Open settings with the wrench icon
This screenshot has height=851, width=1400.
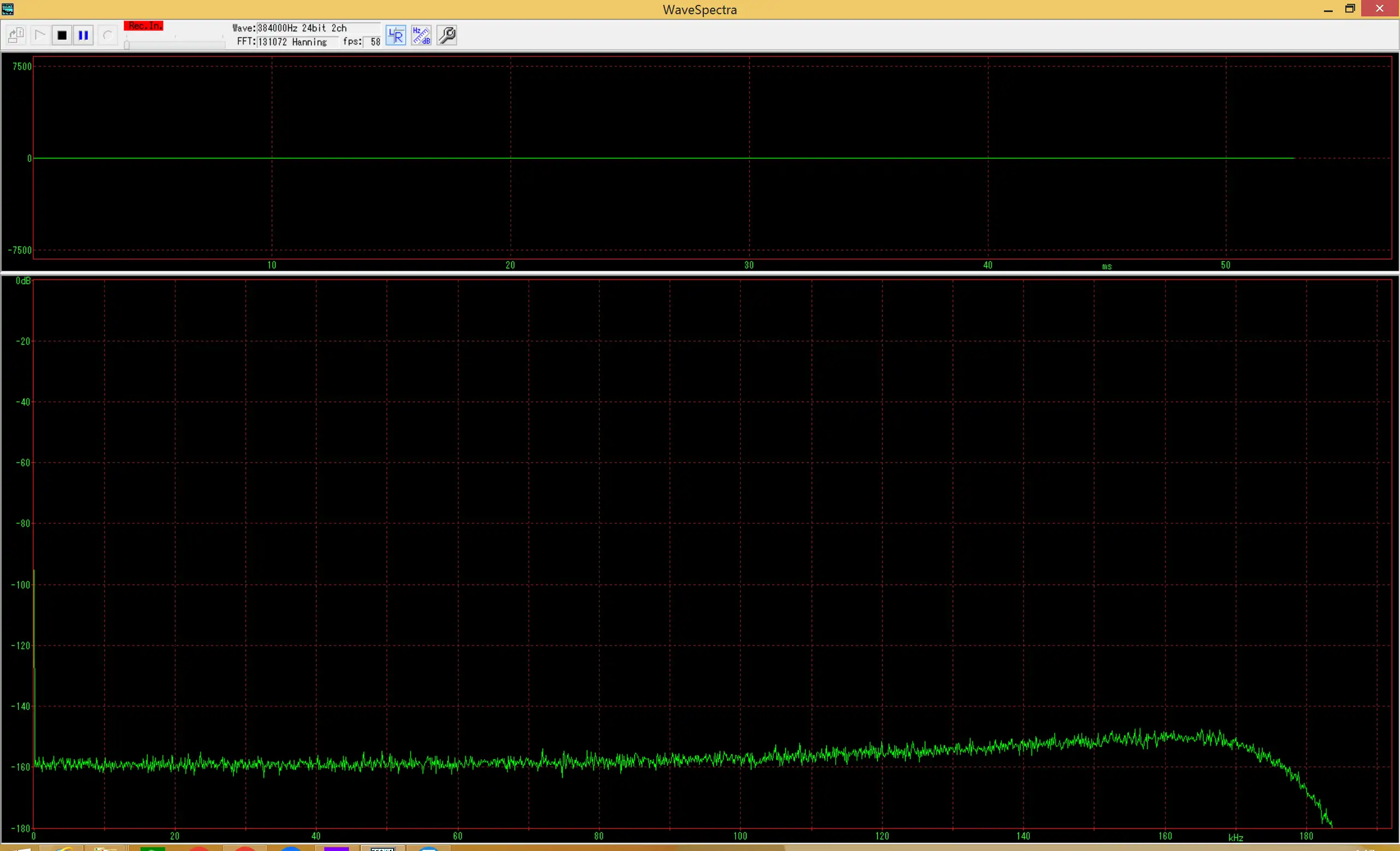click(x=447, y=35)
